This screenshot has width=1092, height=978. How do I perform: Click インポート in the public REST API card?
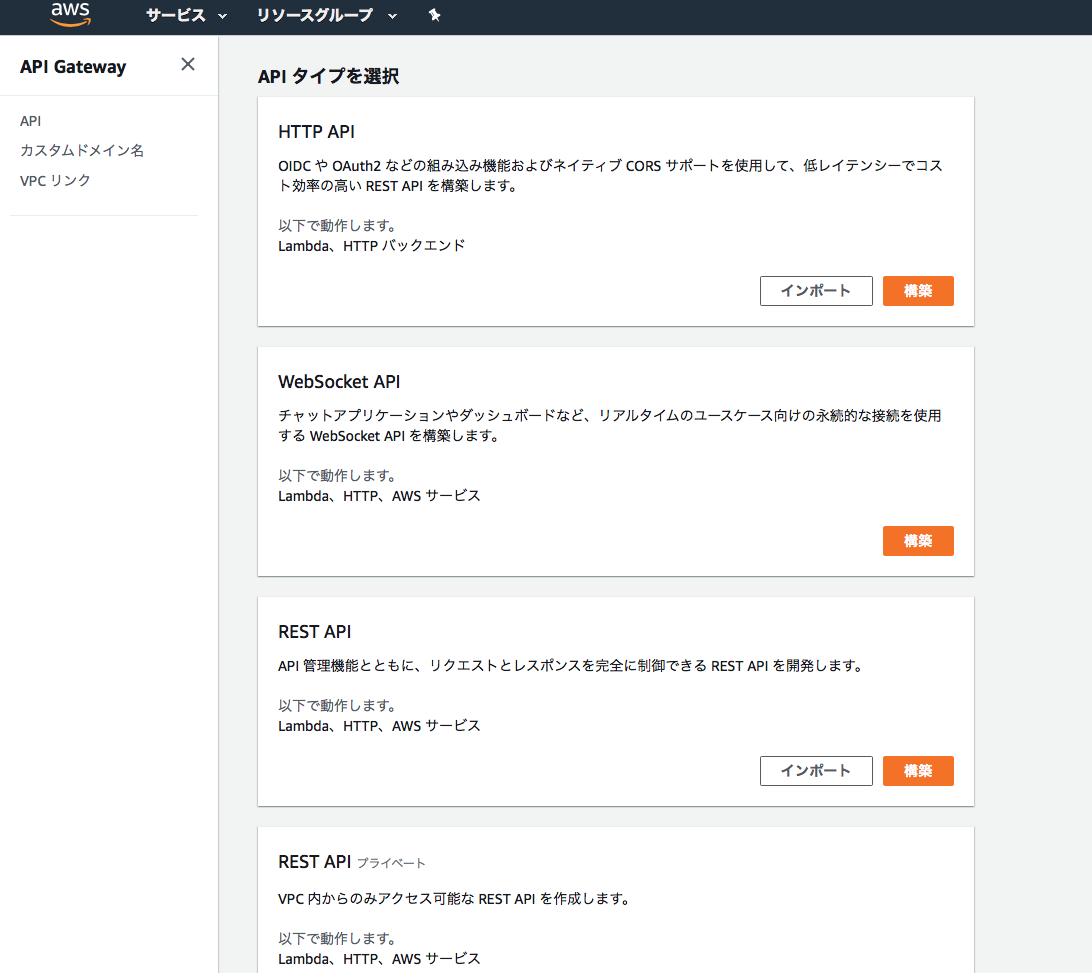[x=816, y=770]
